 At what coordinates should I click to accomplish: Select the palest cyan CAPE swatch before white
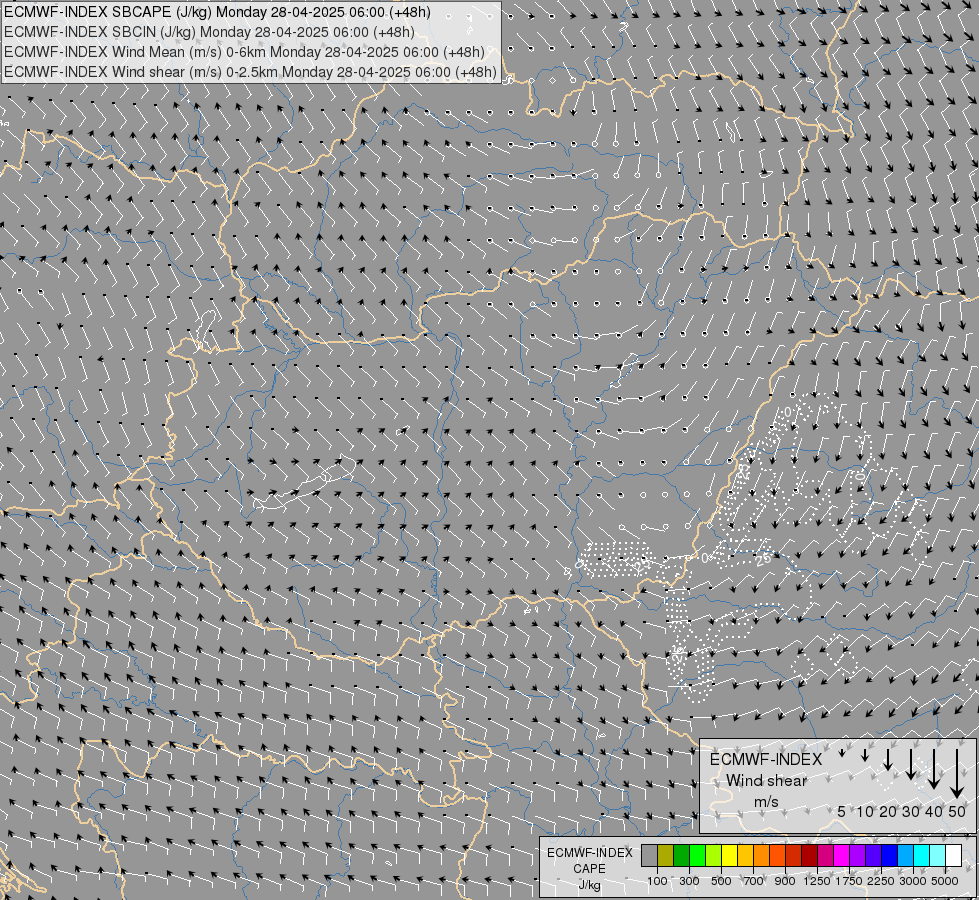[937, 856]
